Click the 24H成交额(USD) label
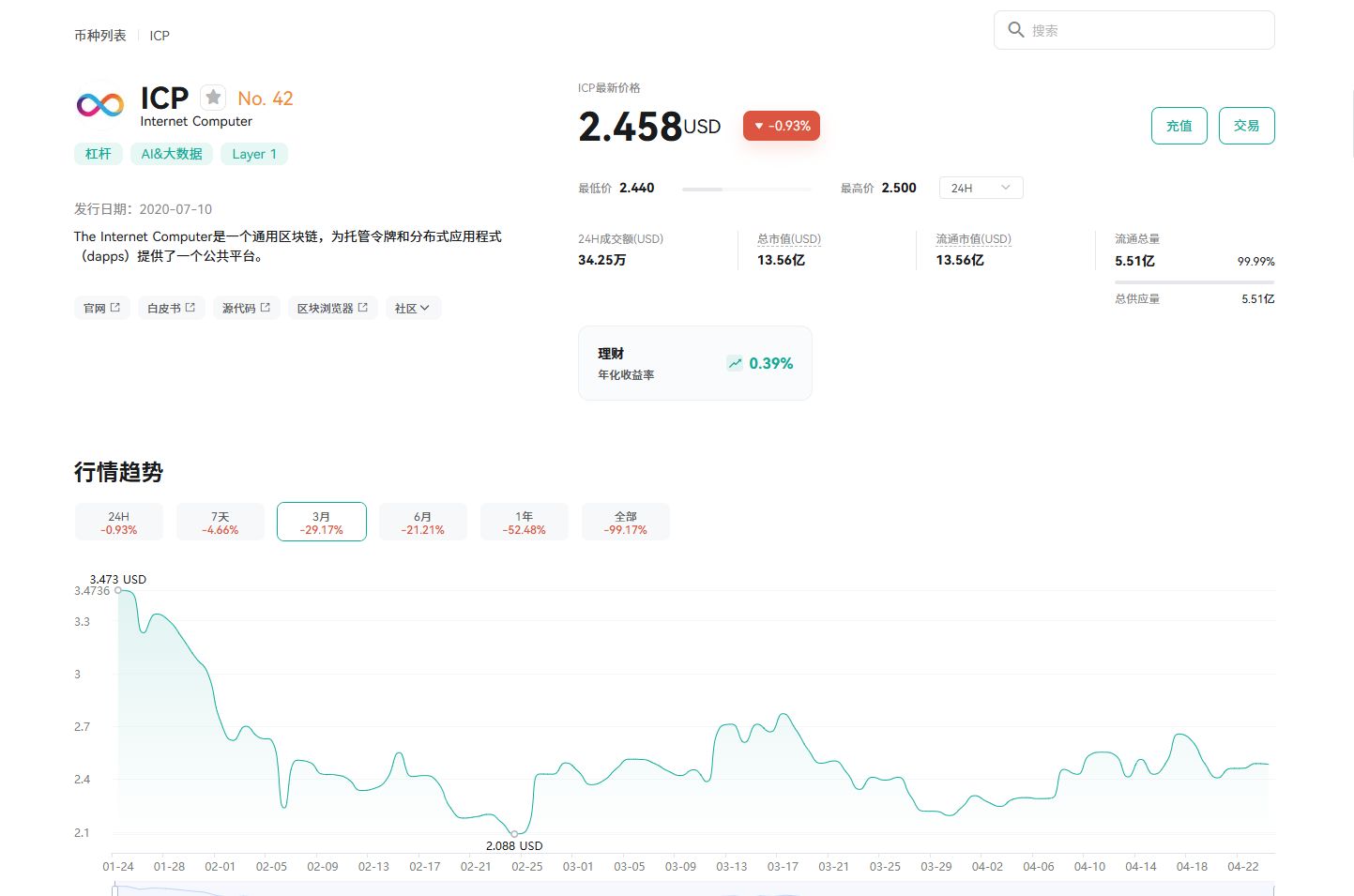1354x896 pixels. tap(621, 239)
